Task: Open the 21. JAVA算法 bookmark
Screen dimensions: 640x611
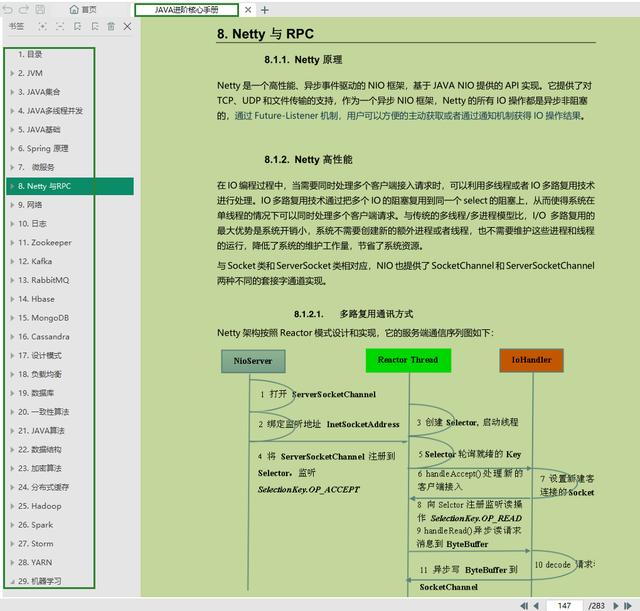Action: click(x=41, y=431)
